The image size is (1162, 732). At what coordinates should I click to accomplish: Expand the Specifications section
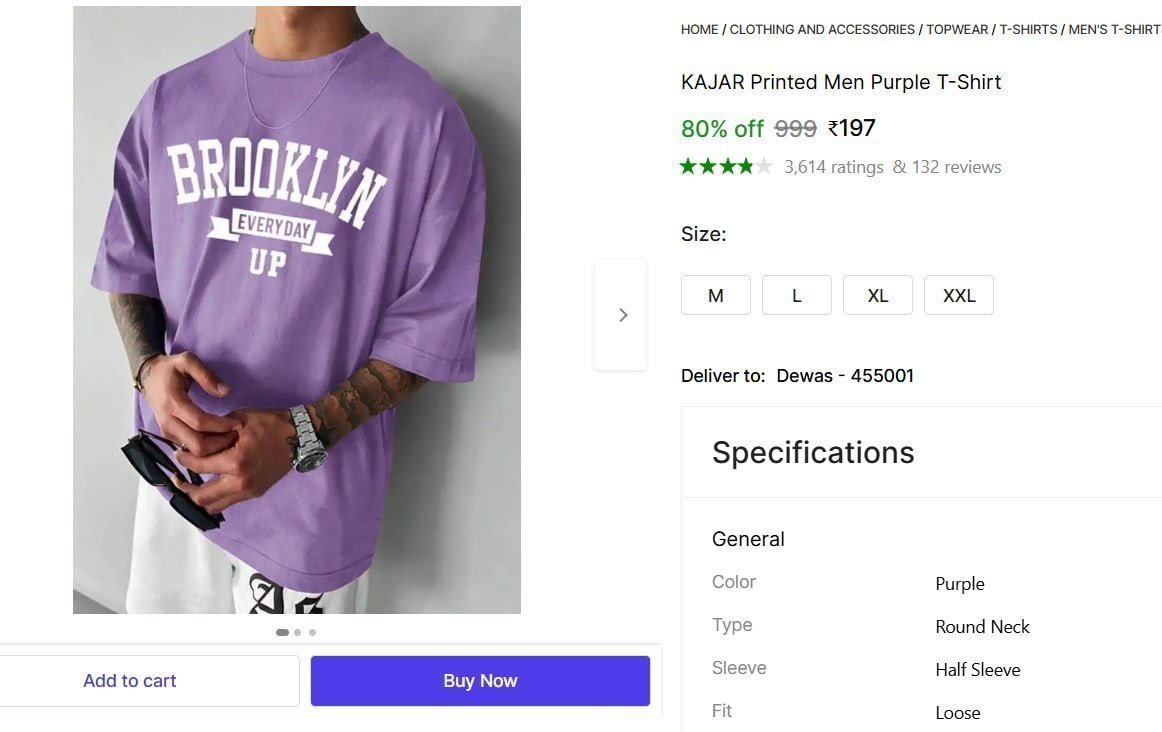coord(812,452)
